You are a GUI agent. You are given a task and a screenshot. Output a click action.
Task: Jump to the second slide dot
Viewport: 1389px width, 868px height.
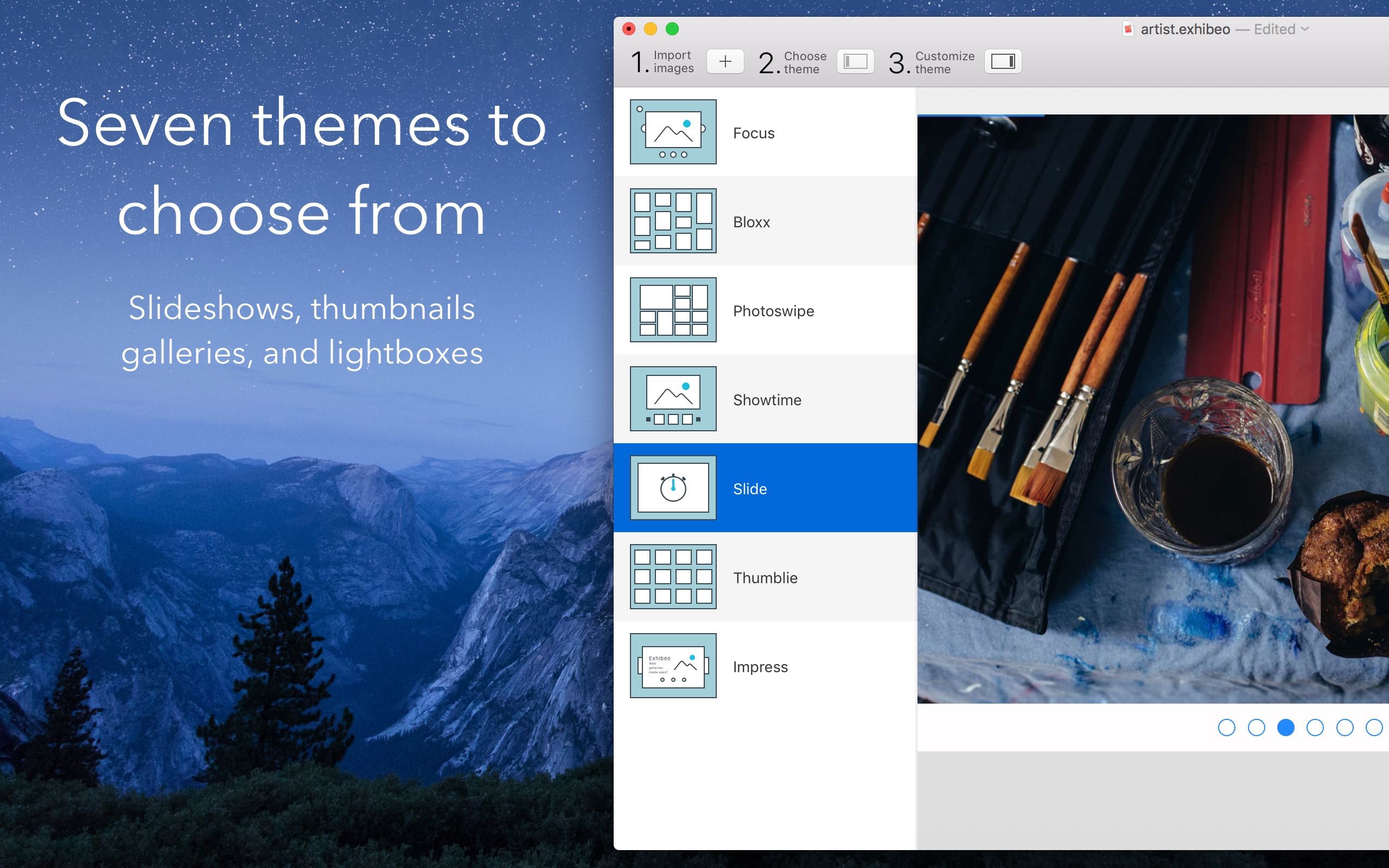[x=1257, y=727]
